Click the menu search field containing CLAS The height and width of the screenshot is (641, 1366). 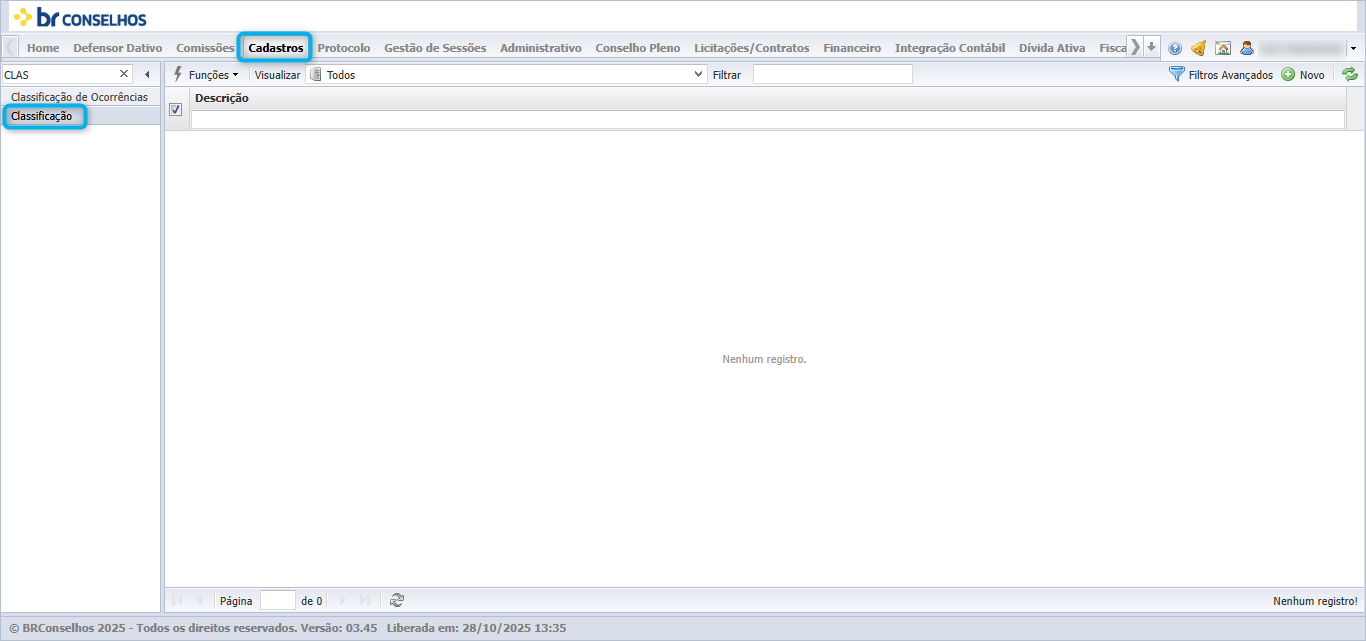[x=60, y=74]
